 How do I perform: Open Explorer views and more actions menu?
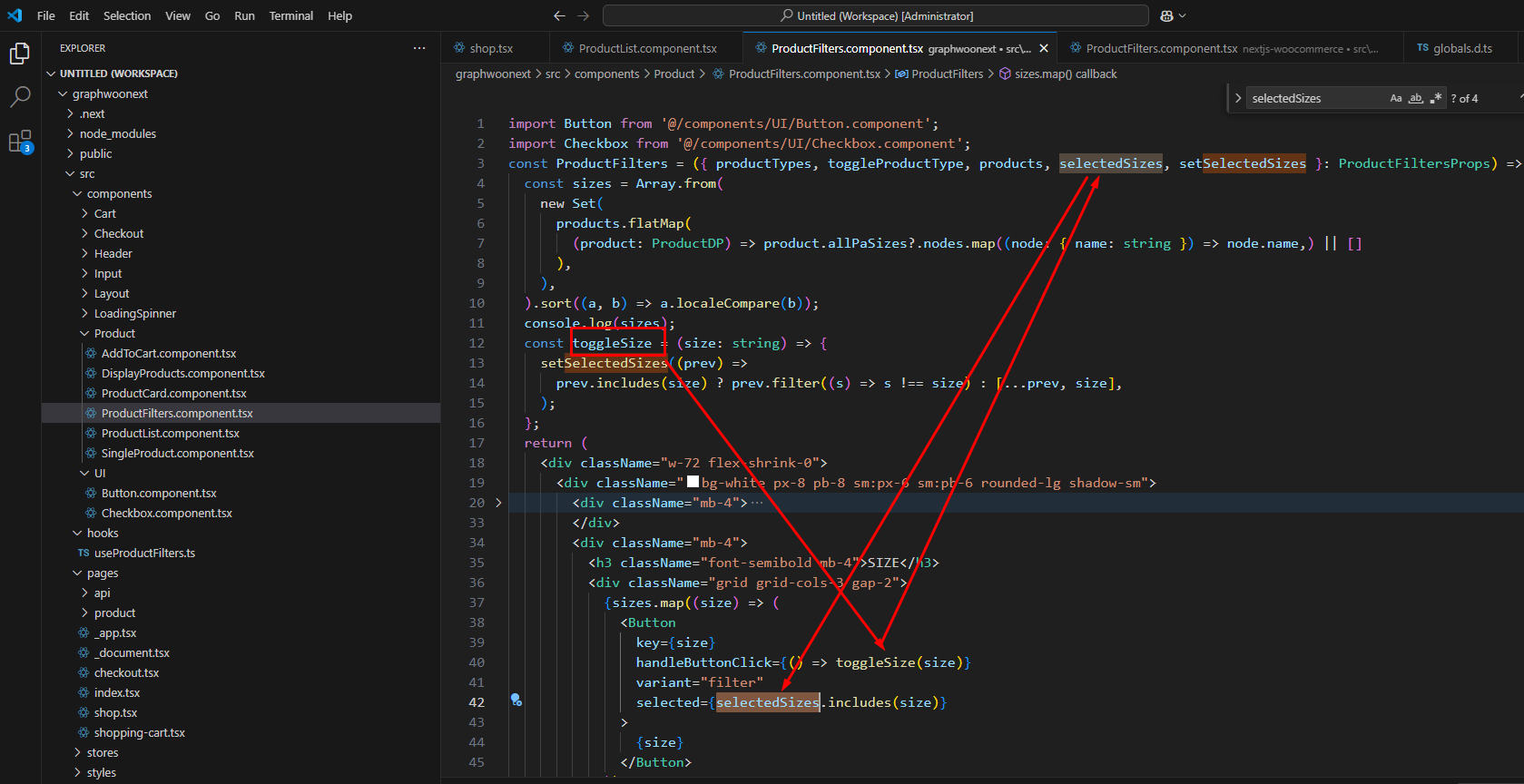pos(418,48)
